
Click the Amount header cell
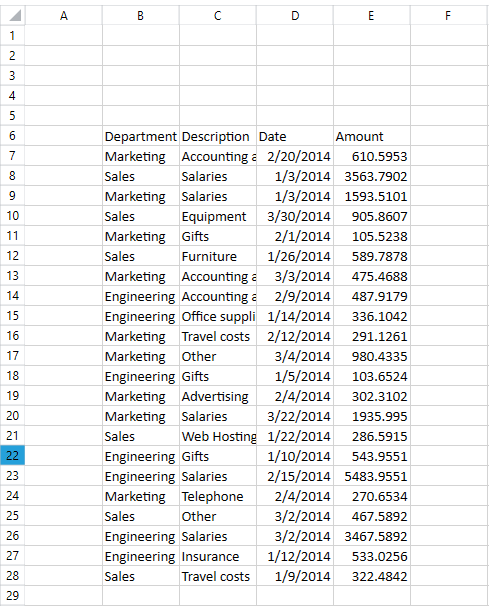point(371,136)
